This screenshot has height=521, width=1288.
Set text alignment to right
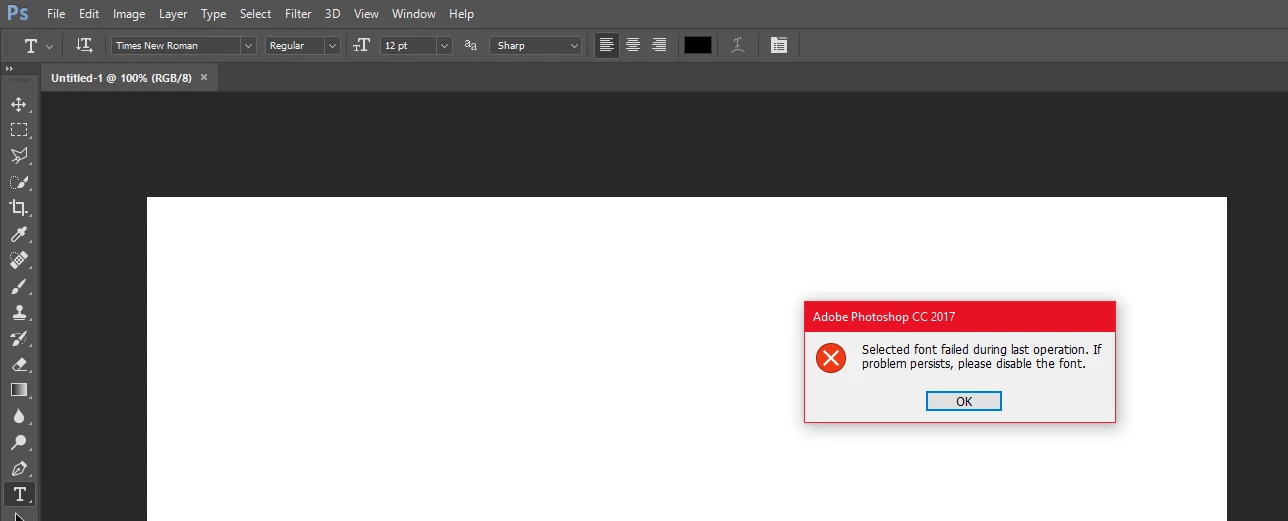[659, 45]
